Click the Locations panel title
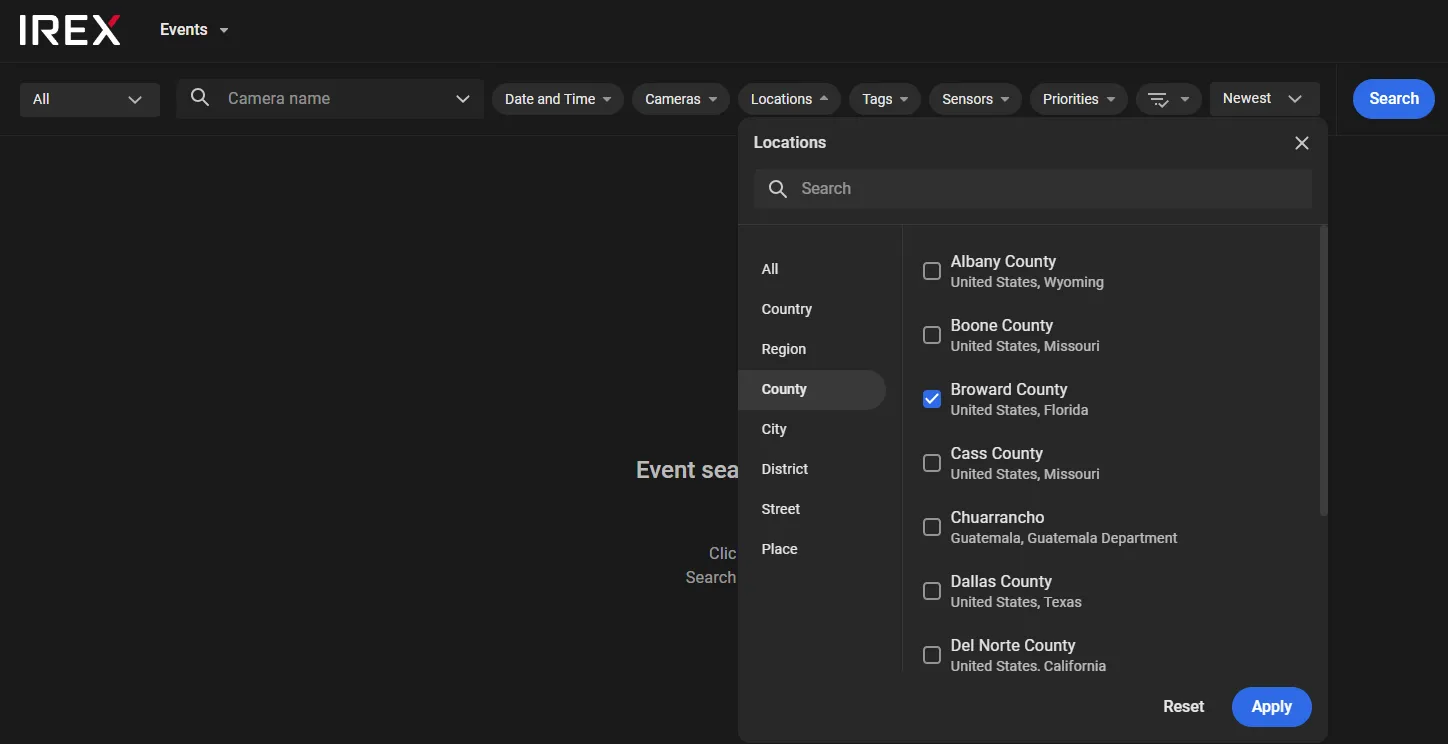The image size is (1448, 744). (789, 142)
